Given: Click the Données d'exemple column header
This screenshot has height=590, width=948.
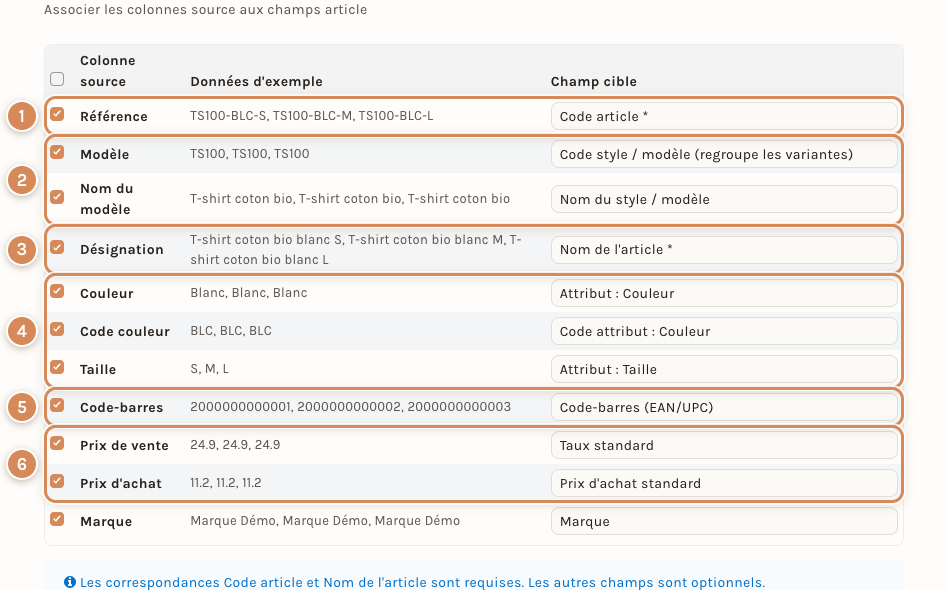Looking at the screenshot, I should coord(256,82).
